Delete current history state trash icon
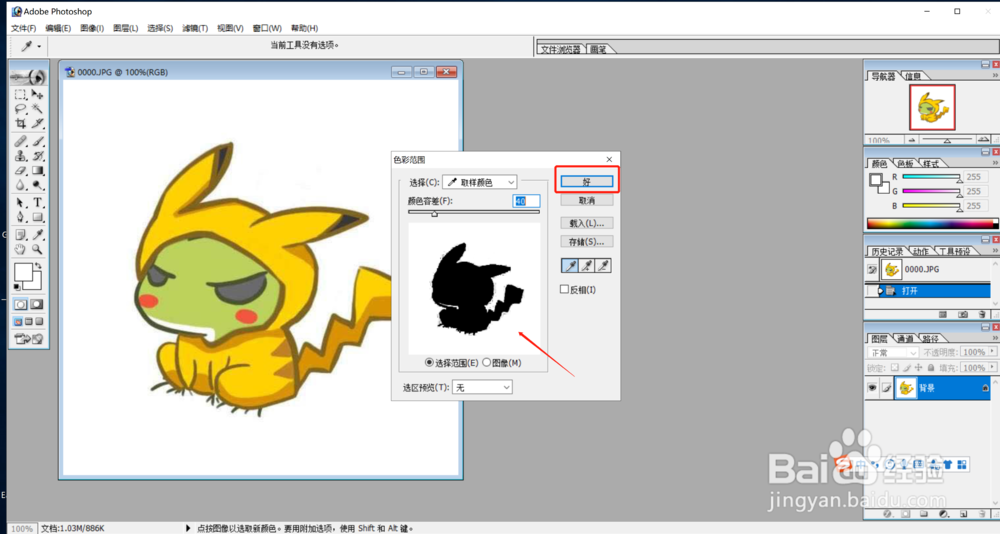Screen dimensions: 1000x534 pyautogui.click(x=982, y=315)
